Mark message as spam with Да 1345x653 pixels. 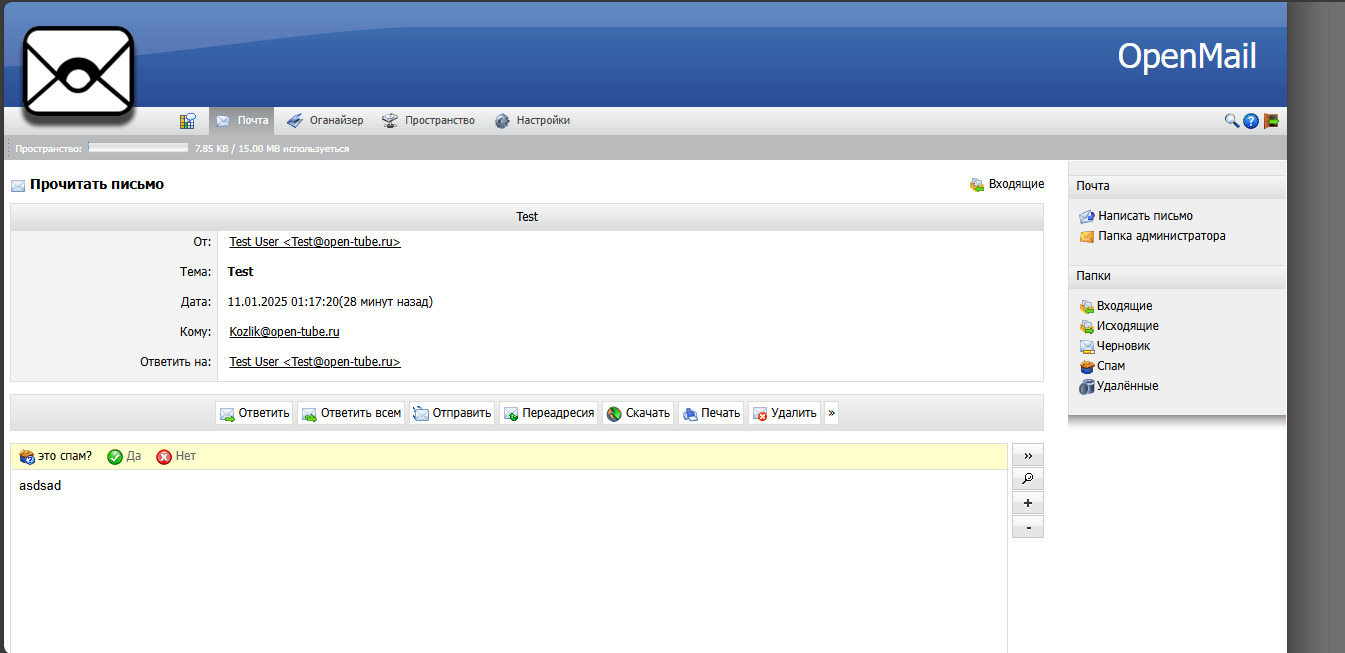tap(124, 456)
